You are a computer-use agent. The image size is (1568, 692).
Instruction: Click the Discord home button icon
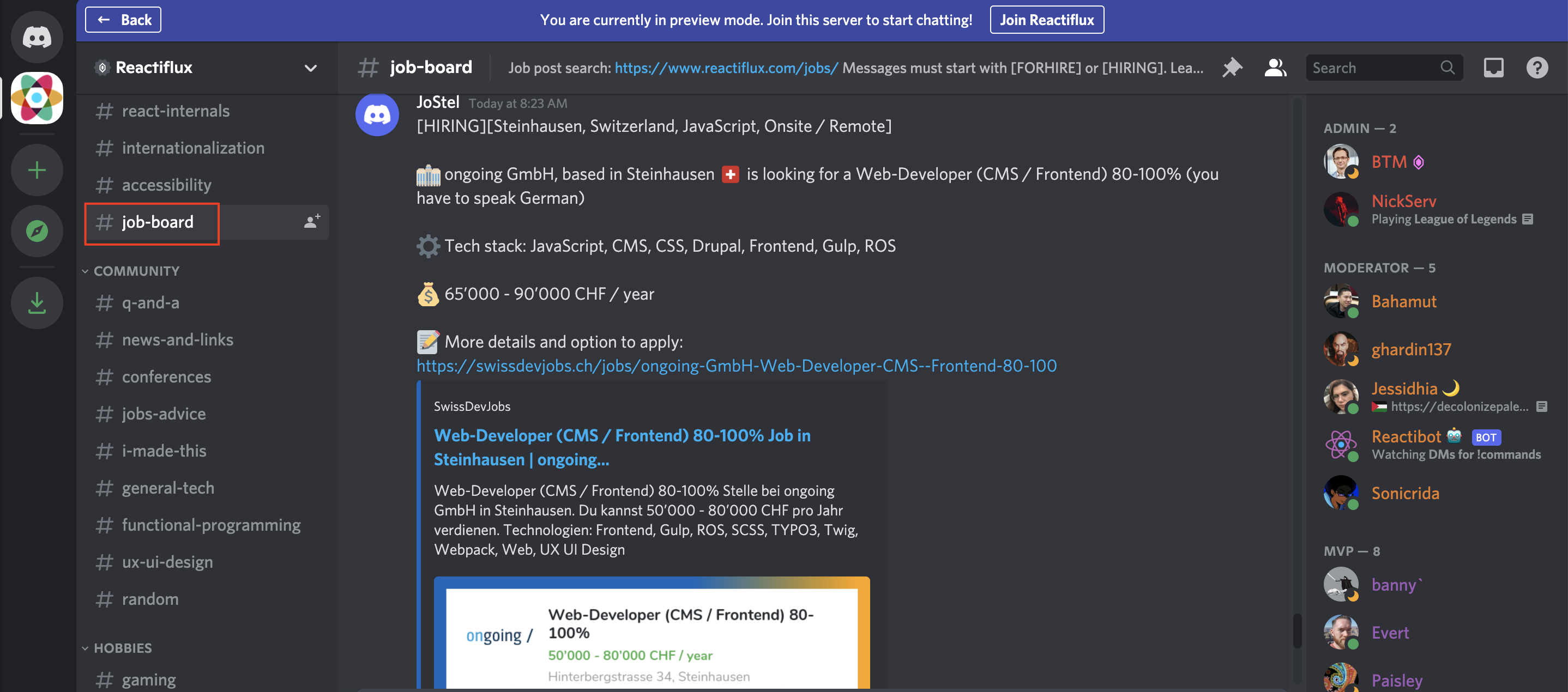(37, 66)
